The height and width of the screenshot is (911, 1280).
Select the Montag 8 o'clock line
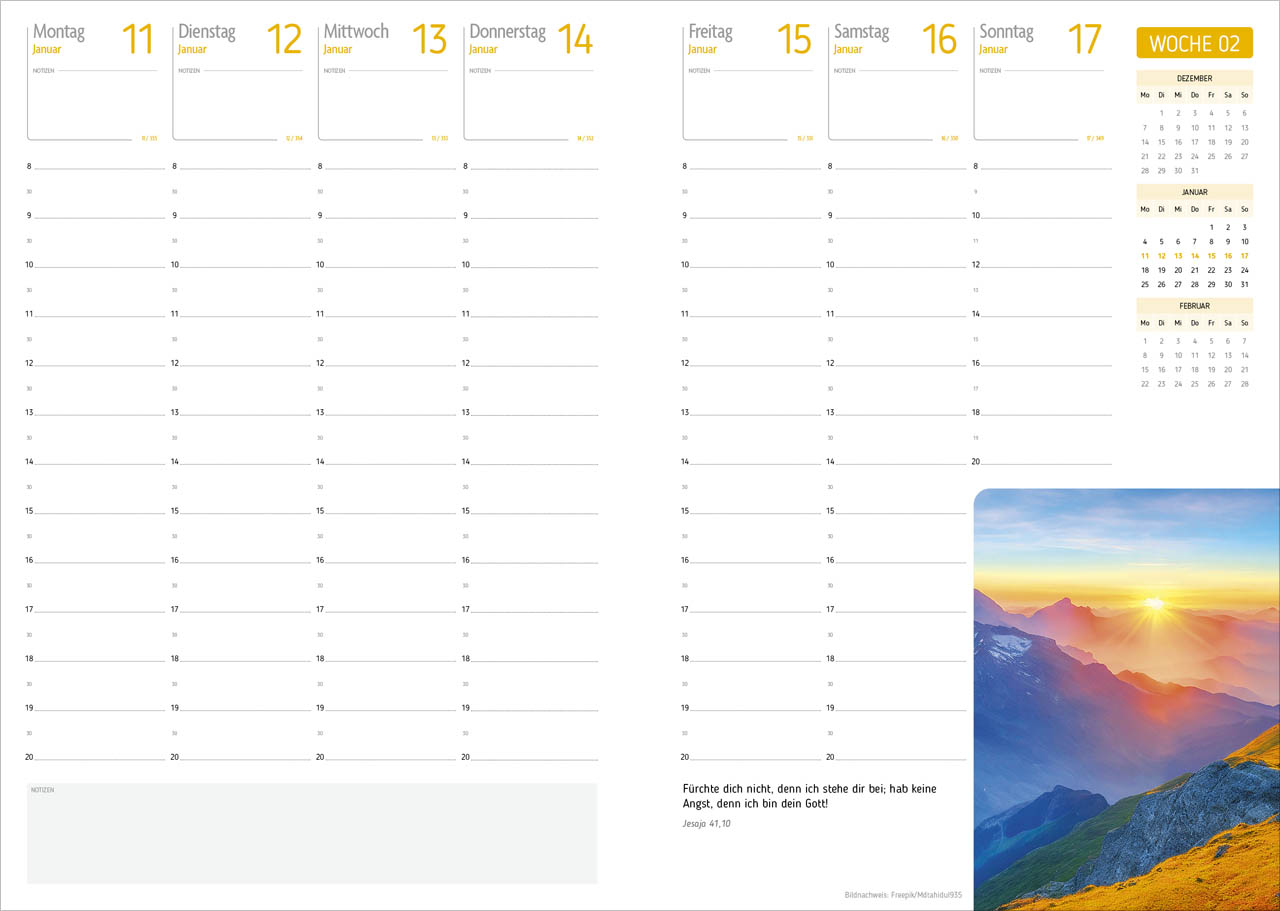[96, 167]
